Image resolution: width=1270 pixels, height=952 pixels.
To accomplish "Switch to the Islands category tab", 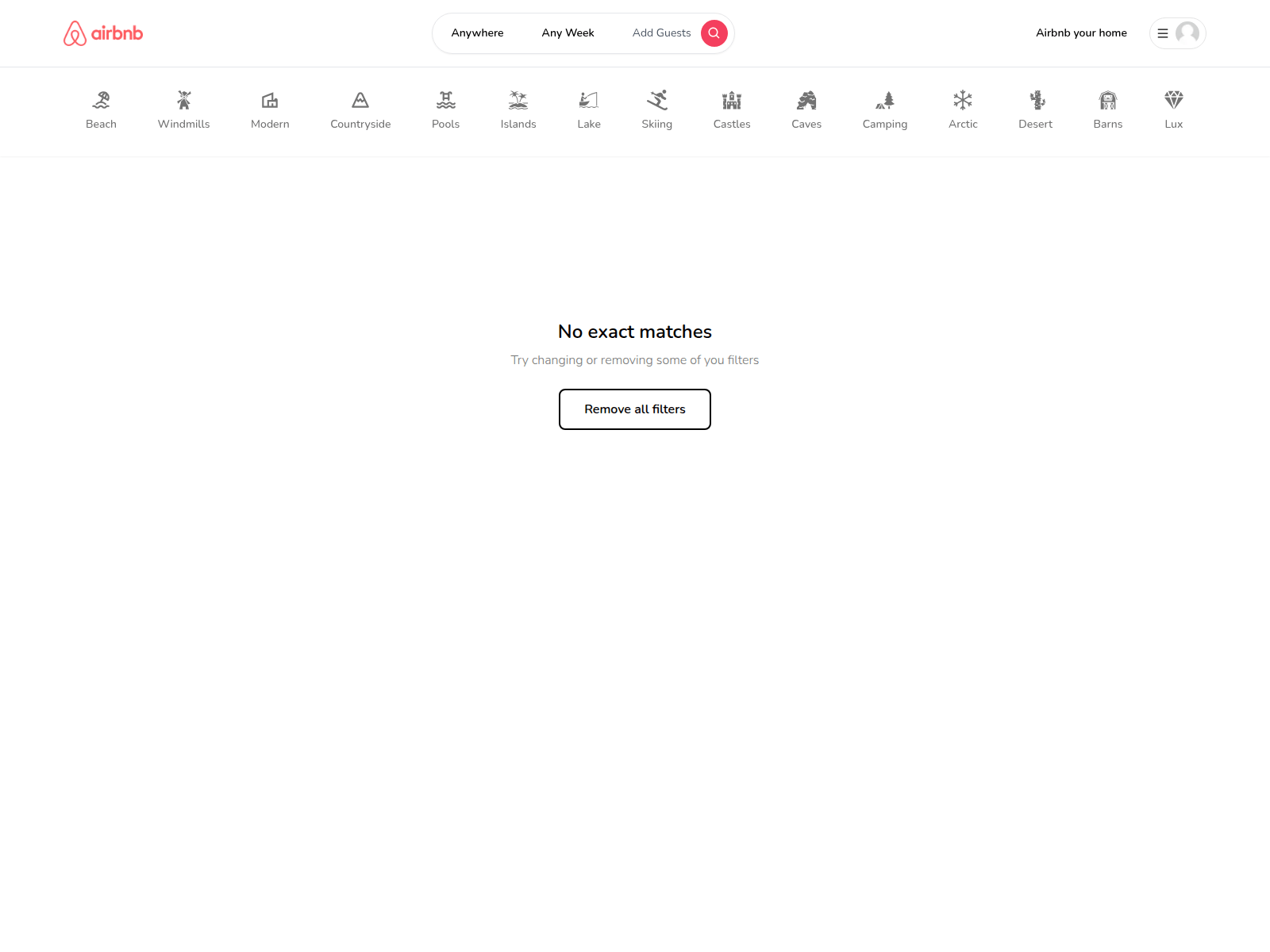I will coord(518,109).
